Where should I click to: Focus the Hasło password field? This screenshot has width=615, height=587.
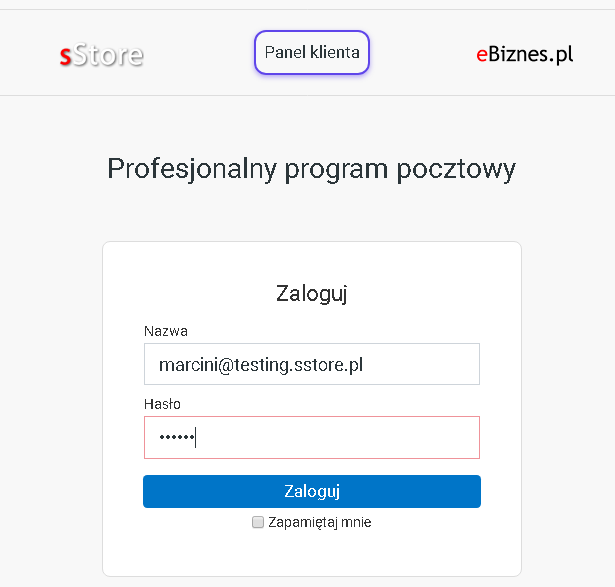(312, 437)
